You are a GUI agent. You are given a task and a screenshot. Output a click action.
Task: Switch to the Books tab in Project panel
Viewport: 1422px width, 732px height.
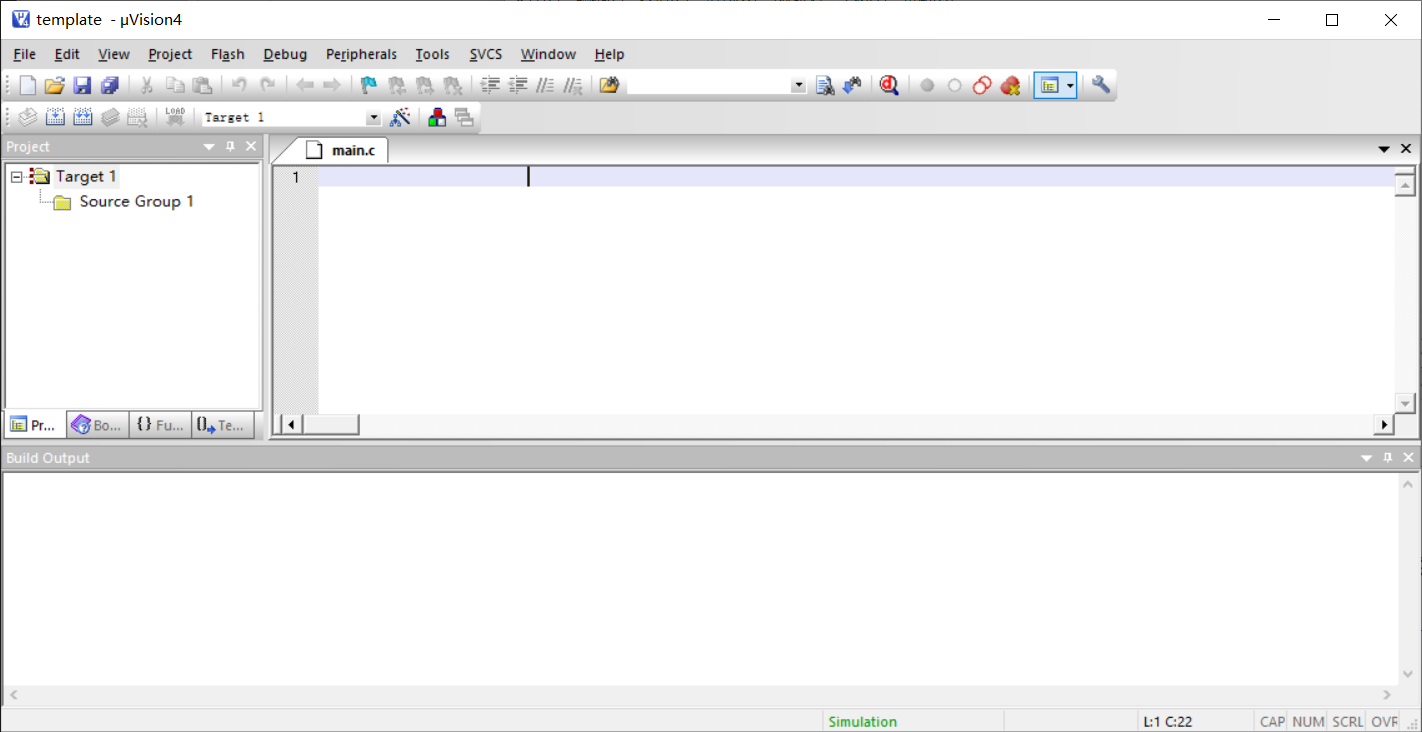(97, 425)
